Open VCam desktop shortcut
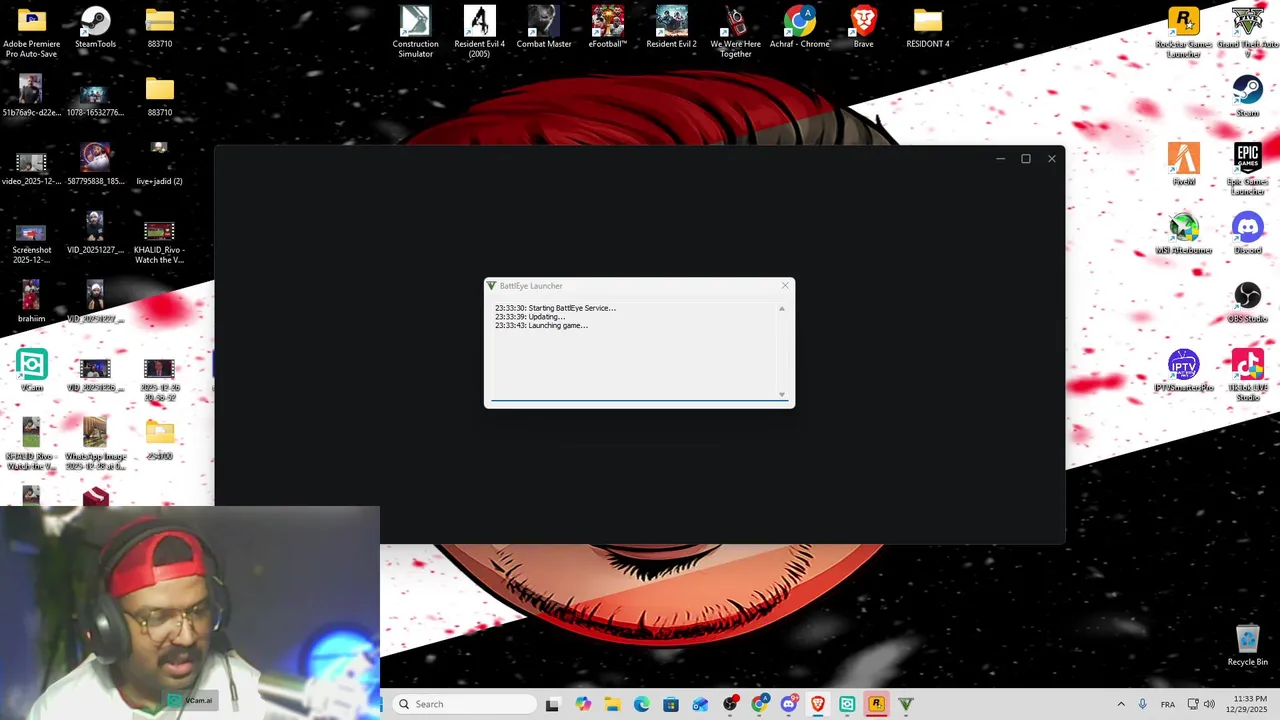Screen dimensions: 1280x720 31,370
